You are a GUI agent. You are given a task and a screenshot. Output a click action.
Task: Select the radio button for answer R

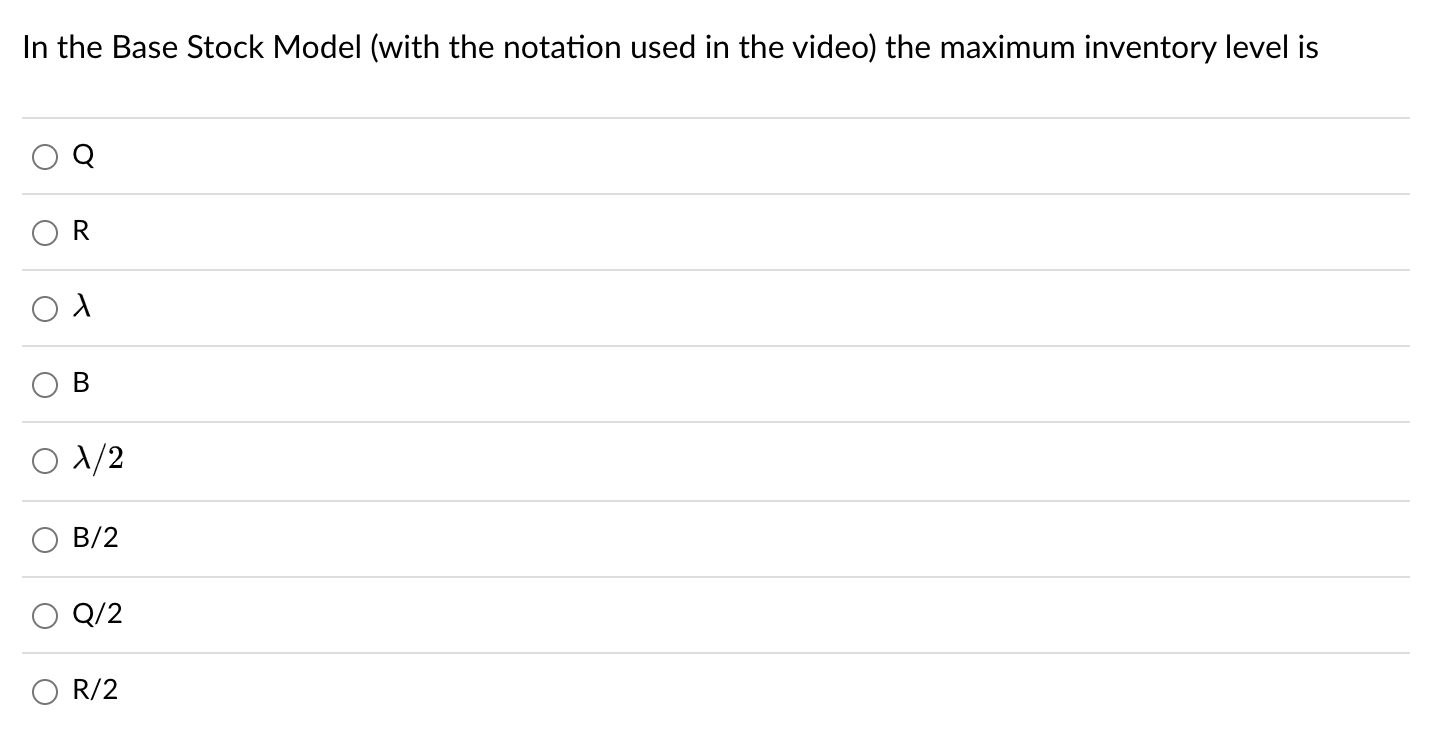point(44,233)
